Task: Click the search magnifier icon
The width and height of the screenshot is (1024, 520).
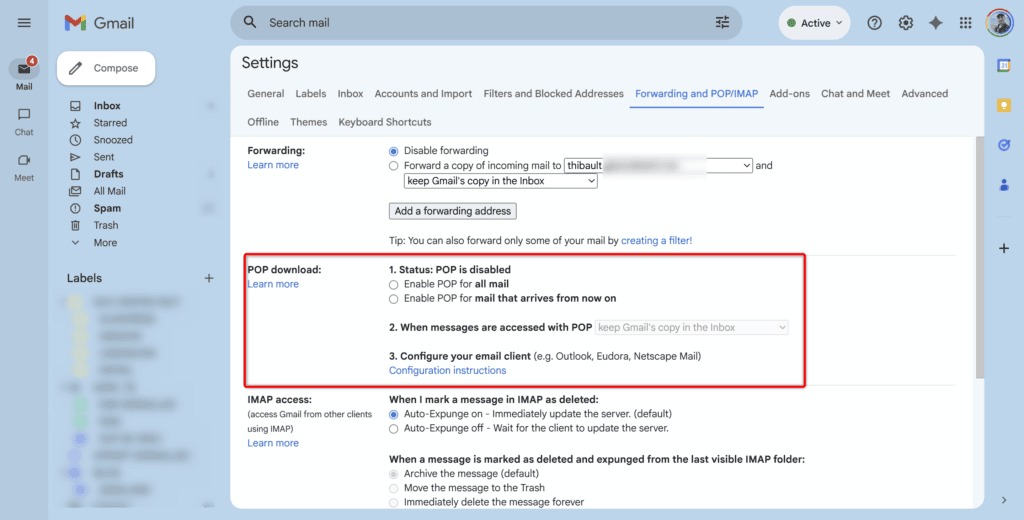Action: pyautogui.click(x=249, y=22)
